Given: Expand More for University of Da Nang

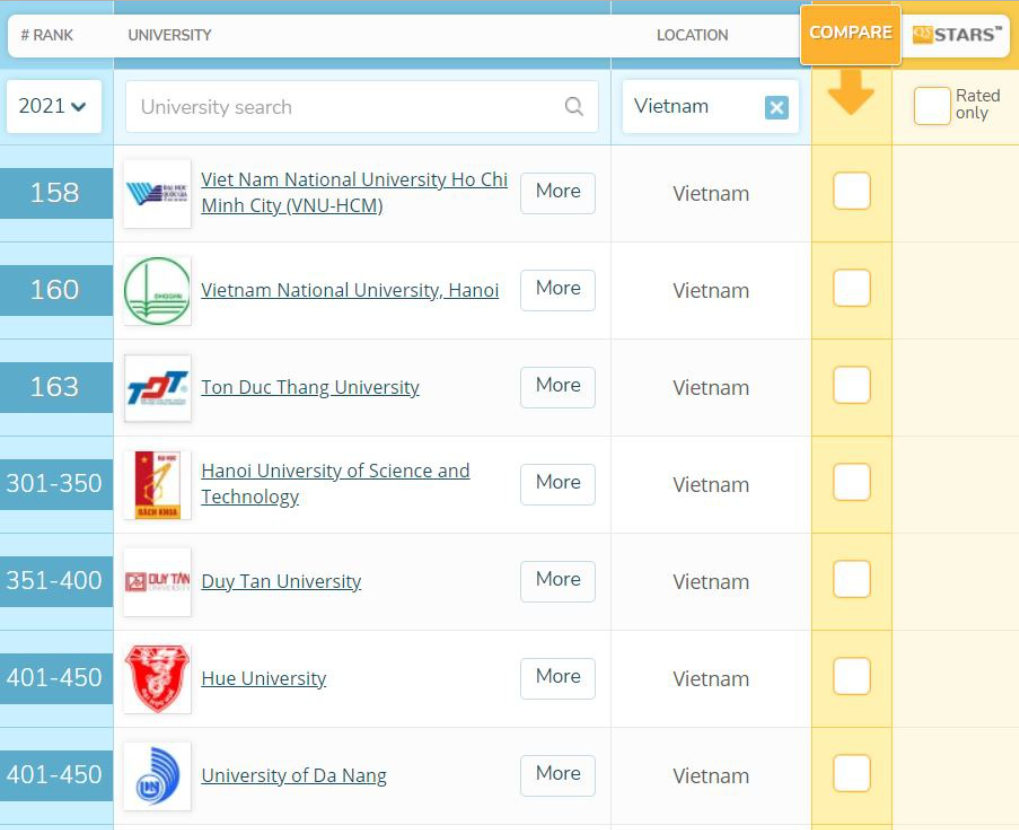Looking at the screenshot, I should [x=557, y=774].
